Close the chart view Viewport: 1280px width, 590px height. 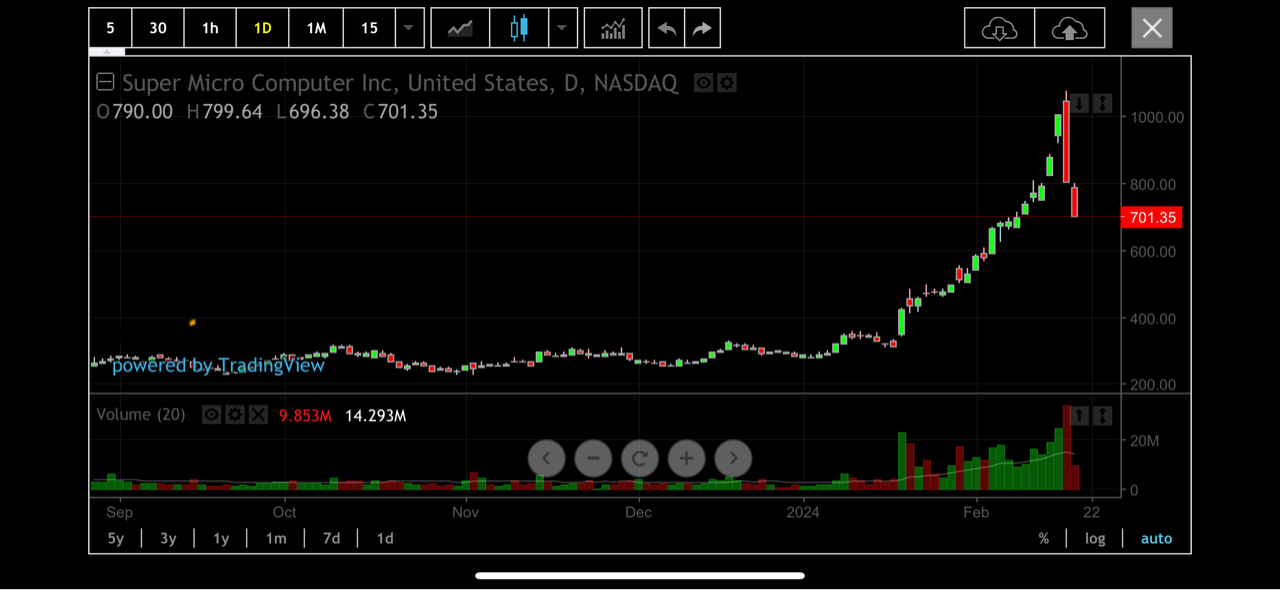[x=1152, y=28]
